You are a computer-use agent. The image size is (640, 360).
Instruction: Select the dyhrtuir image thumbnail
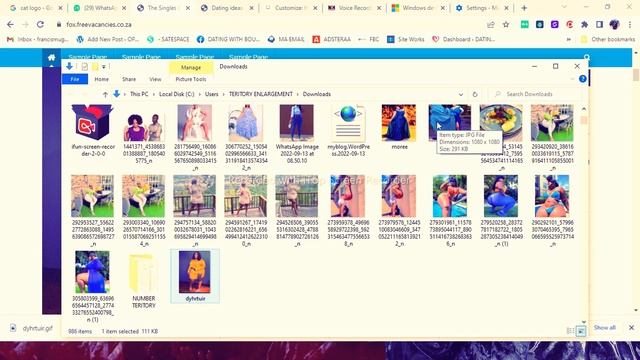[195, 276]
